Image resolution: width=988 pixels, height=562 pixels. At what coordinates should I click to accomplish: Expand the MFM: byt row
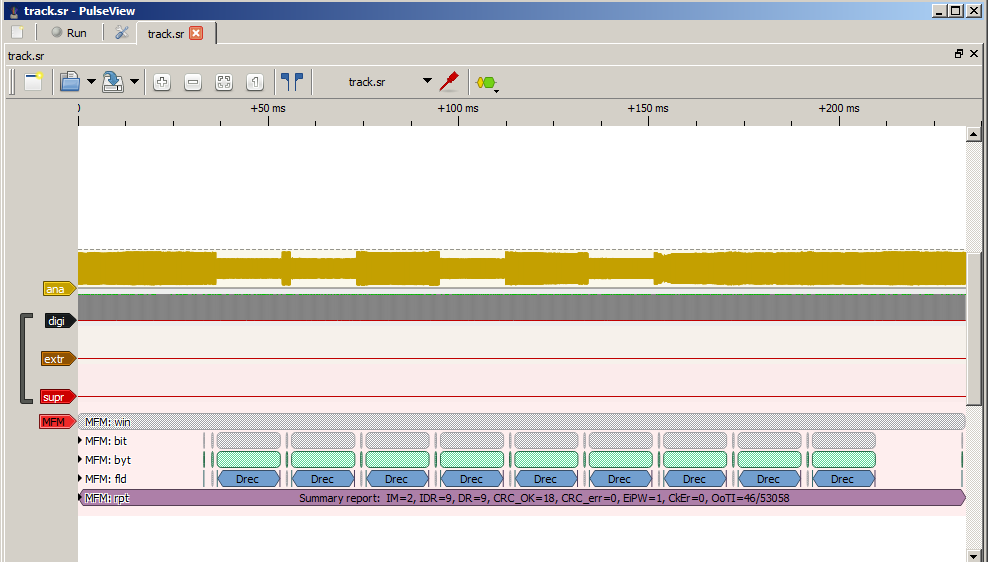click(80, 459)
